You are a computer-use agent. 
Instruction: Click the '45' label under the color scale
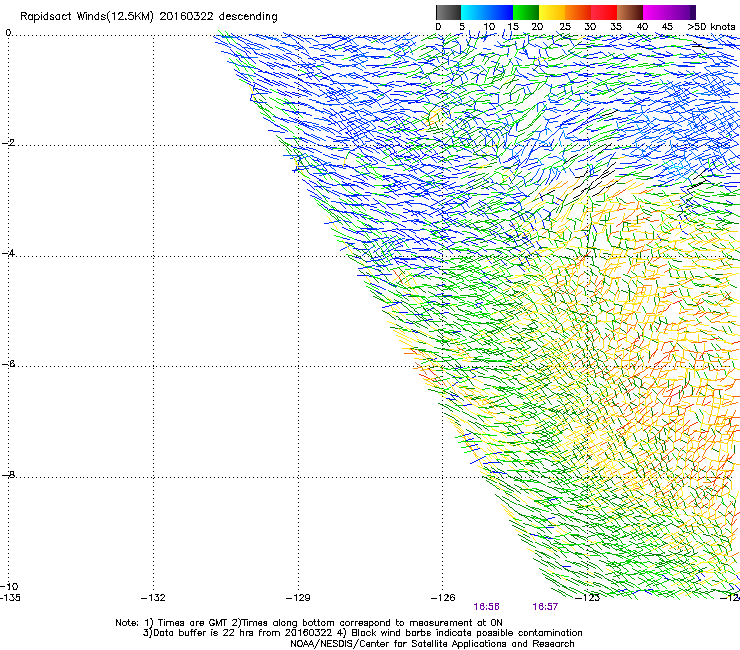(667, 27)
